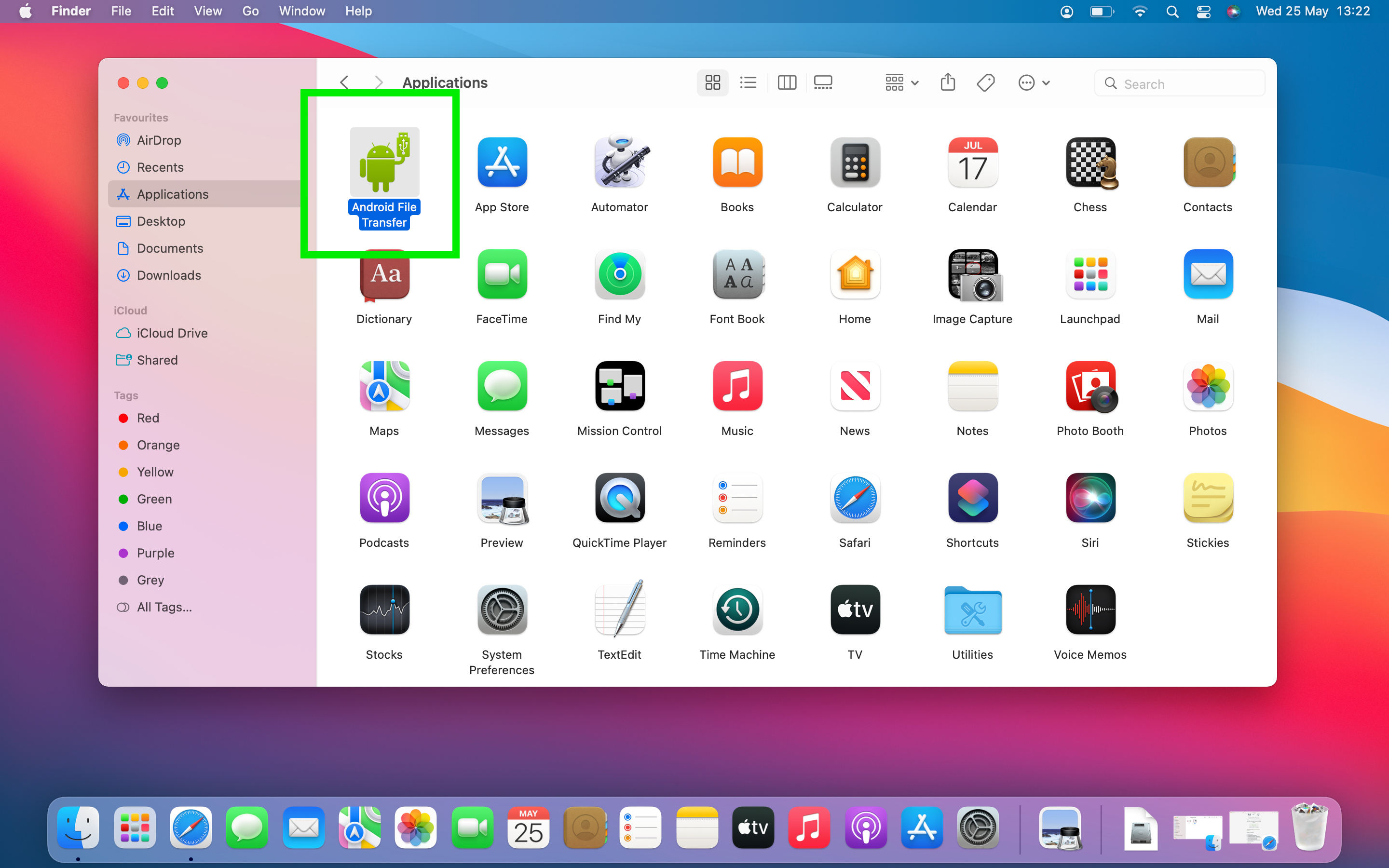1389x868 pixels.
Task: Select the Shortcuts app icon
Action: (973, 498)
